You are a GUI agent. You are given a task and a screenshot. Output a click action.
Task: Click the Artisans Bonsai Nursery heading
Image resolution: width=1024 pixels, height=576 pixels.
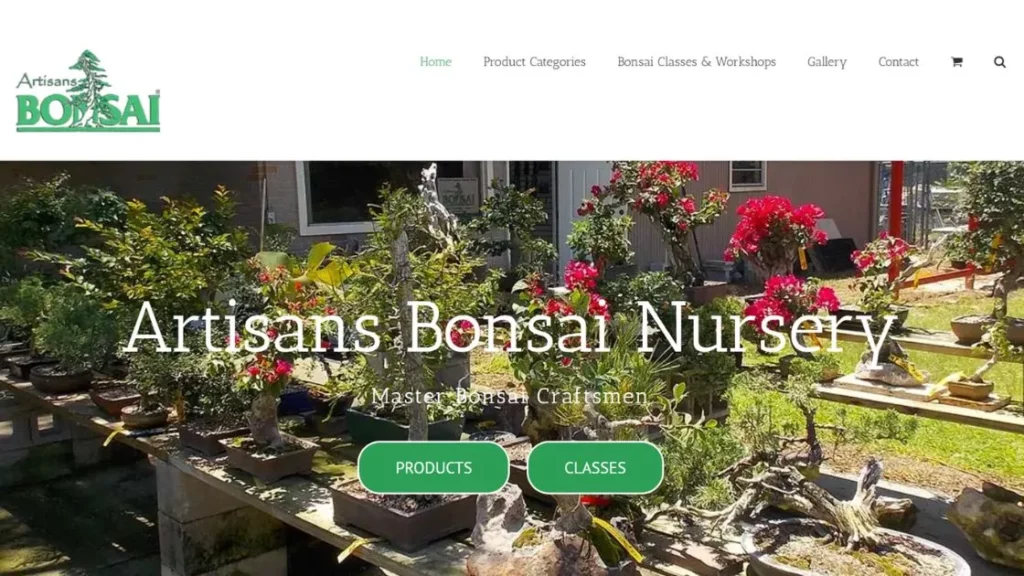(x=510, y=328)
